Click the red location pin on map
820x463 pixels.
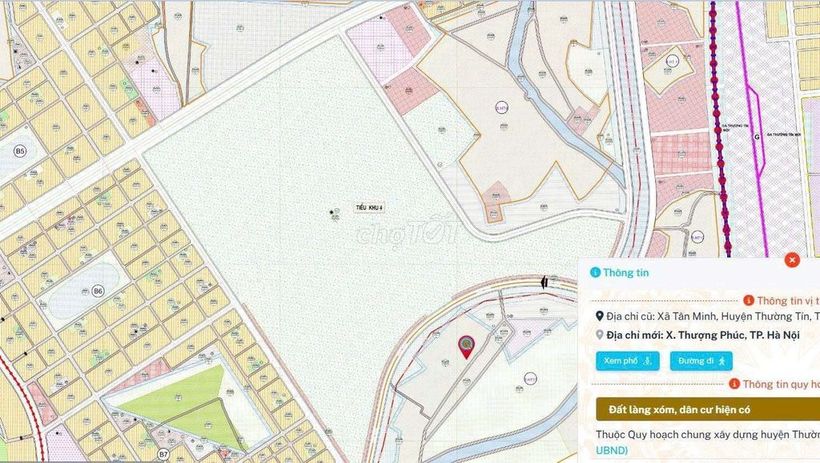click(x=466, y=347)
